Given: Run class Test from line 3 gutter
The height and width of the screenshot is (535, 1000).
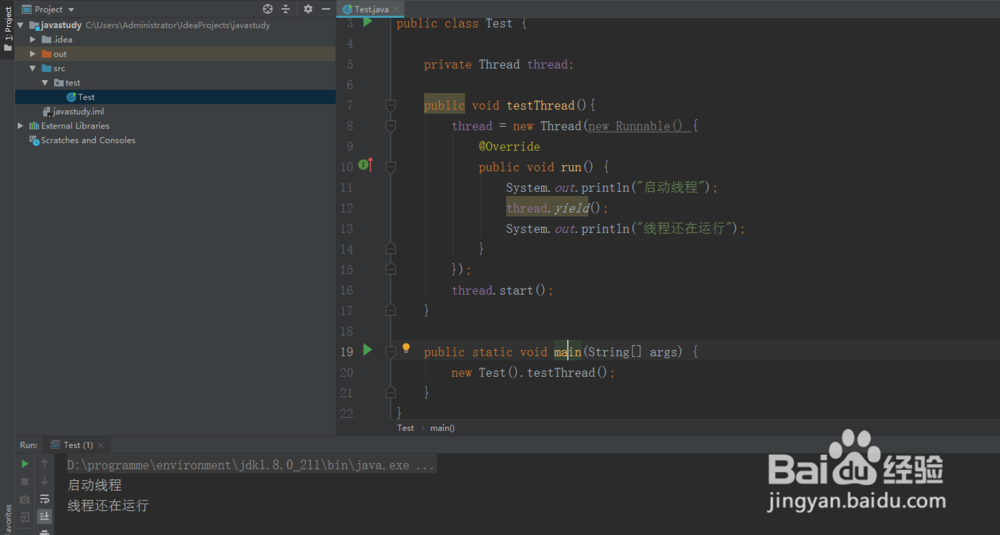Looking at the screenshot, I should click(367, 22).
